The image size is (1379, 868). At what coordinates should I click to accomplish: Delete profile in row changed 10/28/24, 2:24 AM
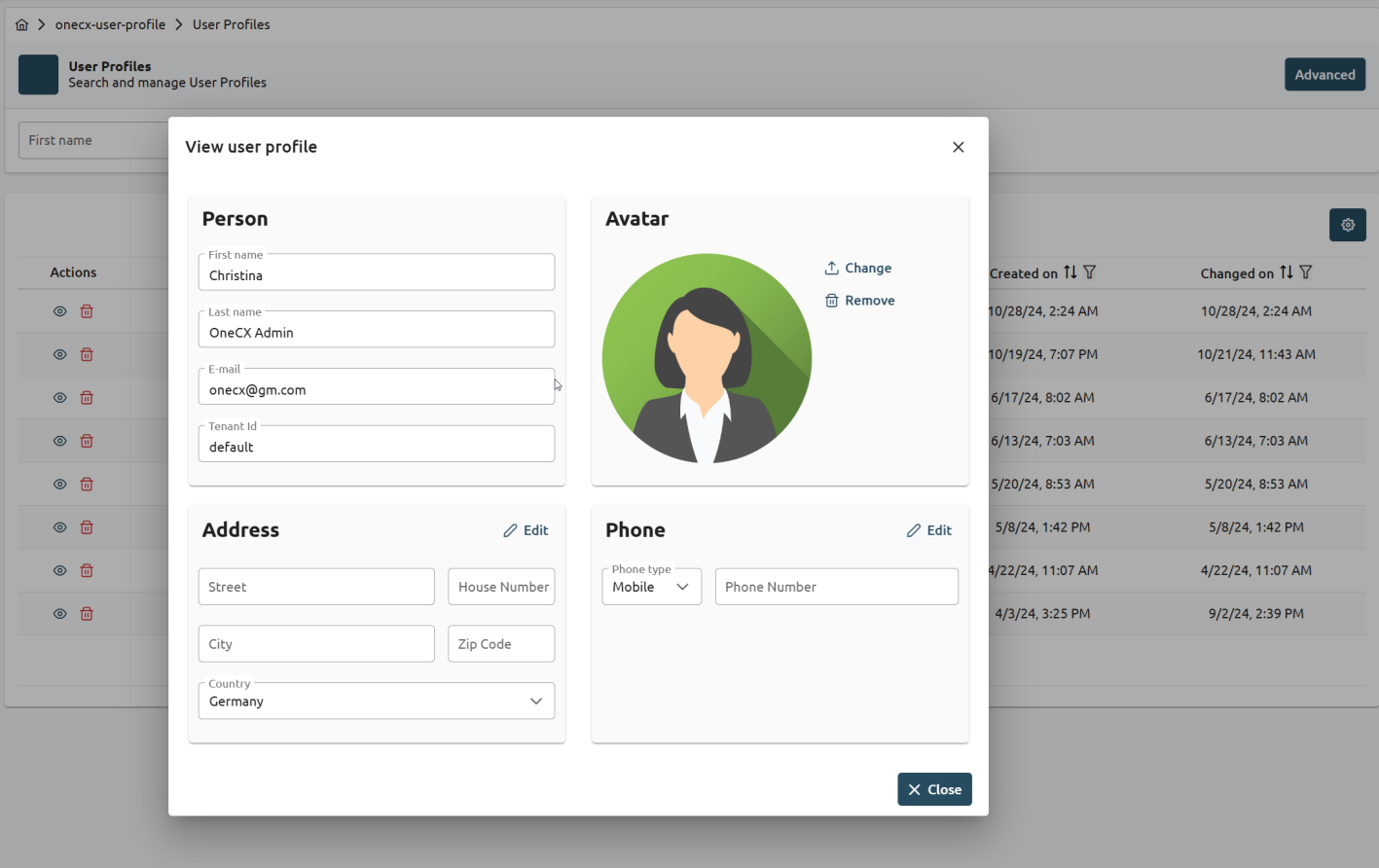point(87,311)
